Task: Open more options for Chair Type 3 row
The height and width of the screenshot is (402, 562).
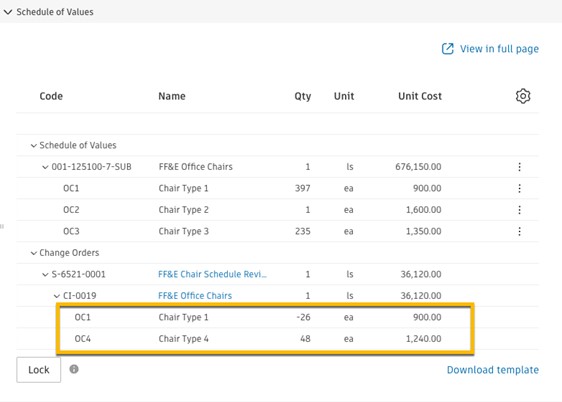Action: (x=519, y=231)
